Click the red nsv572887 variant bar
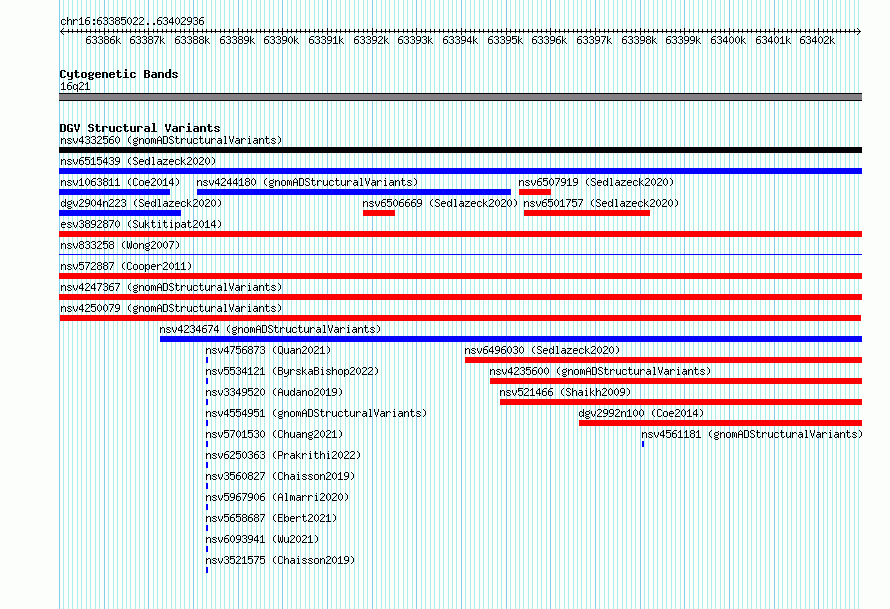 [460, 276]
